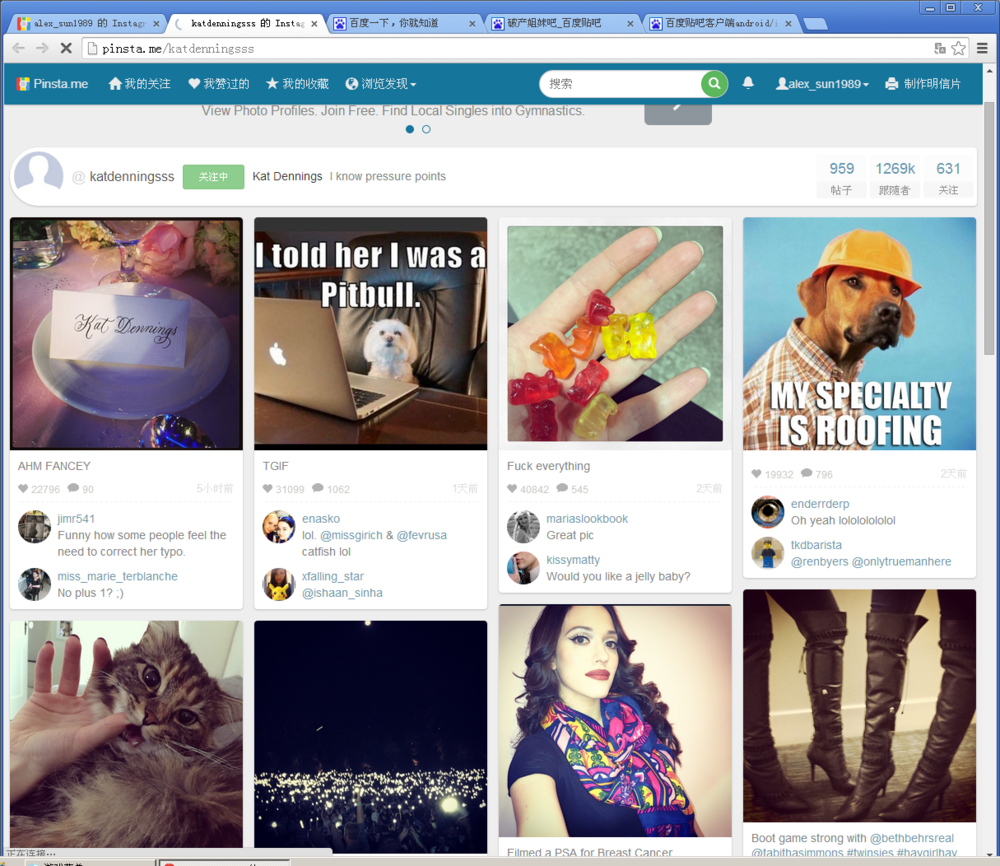Open the cat biting hand photo
This screenshot has width=1000, height=866.
click(126, 735)
